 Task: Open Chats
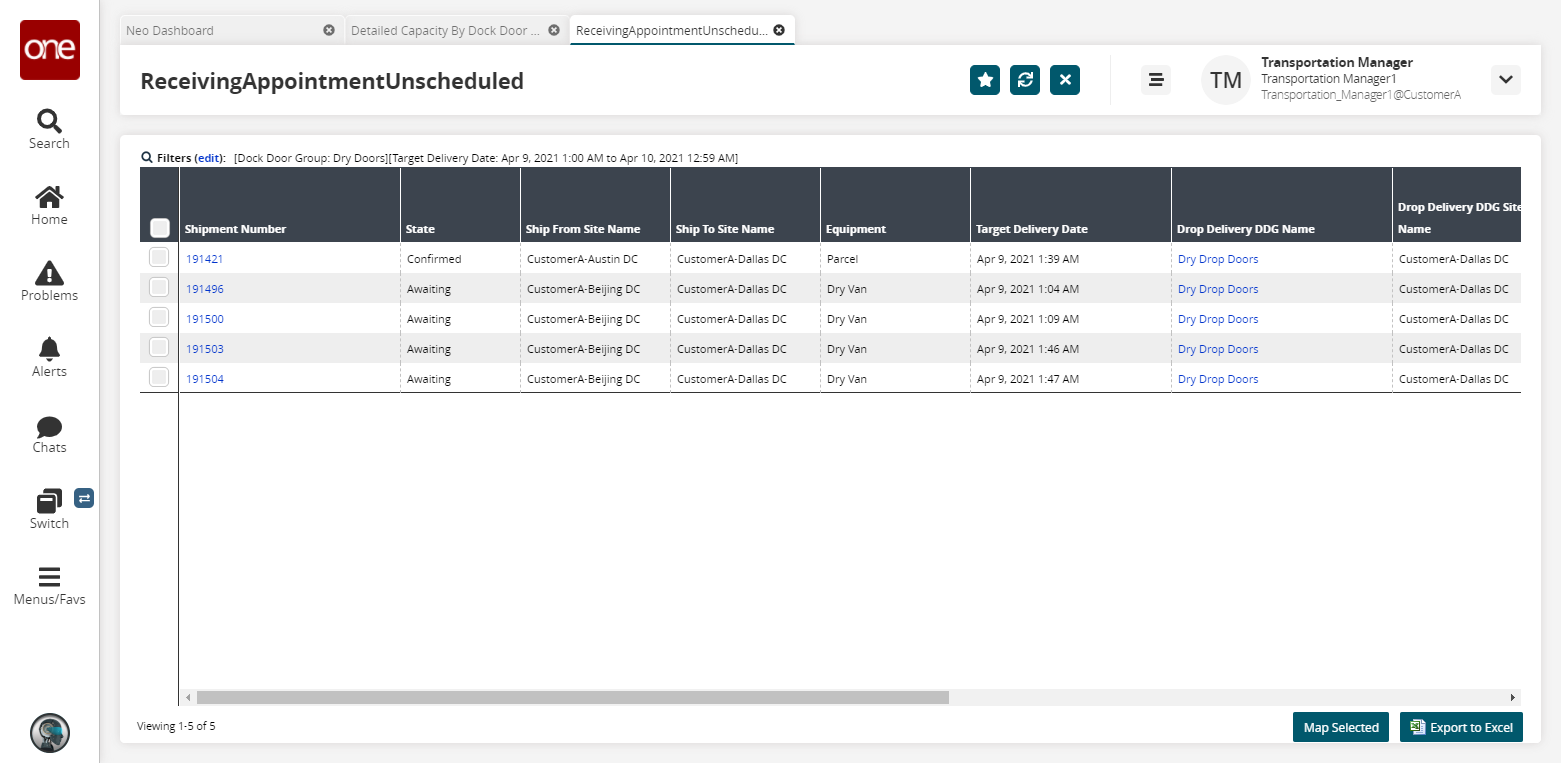pyautogui.click(x=49, y=434)
